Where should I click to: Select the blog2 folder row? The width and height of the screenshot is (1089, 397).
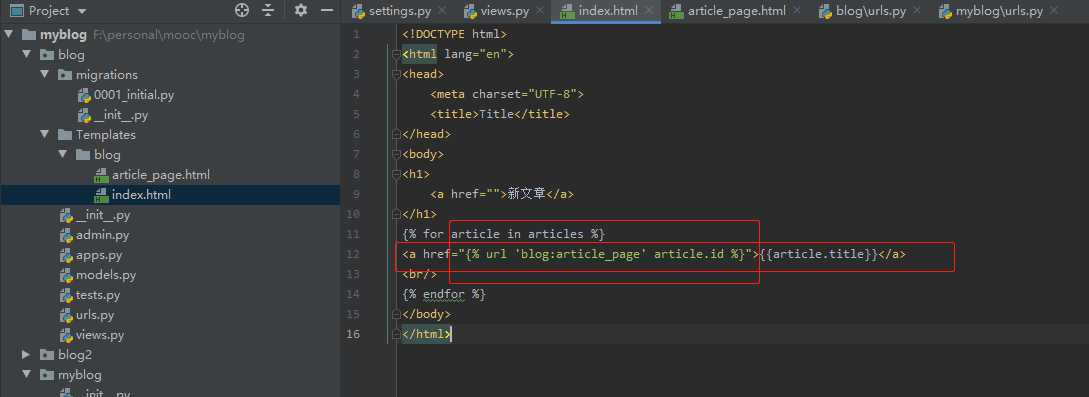(x=170, y=355)
